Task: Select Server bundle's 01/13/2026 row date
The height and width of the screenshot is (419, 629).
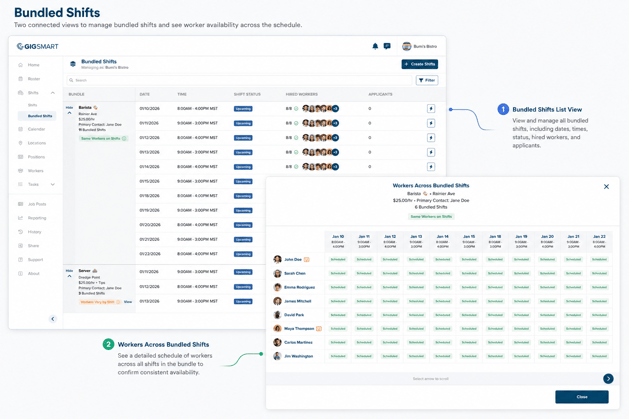Action: click(x=150, y=301)
